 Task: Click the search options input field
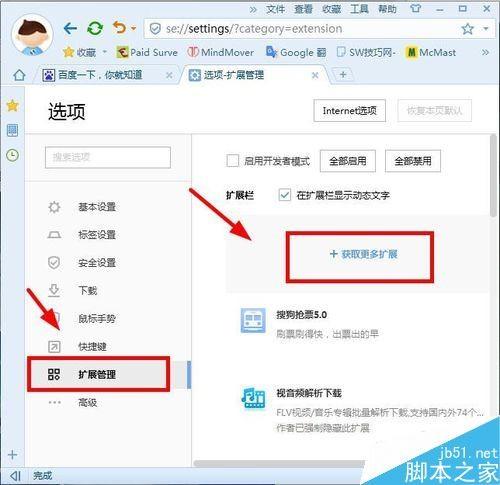[108, 157]
